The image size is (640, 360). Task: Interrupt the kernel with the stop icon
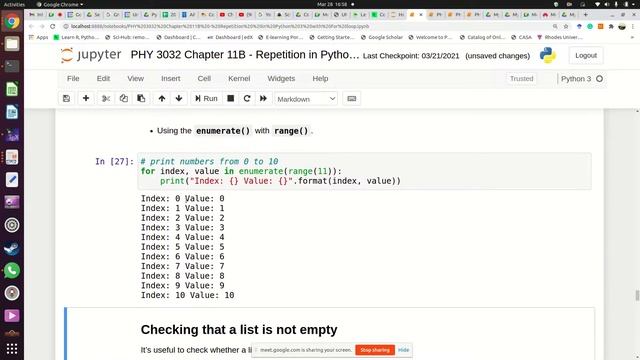point(231,98)
